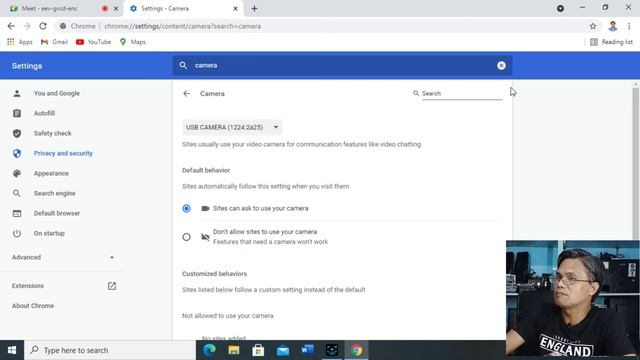Open Default browser section
This screenshot has height=360, width=640.
click(x=57, y=213)
